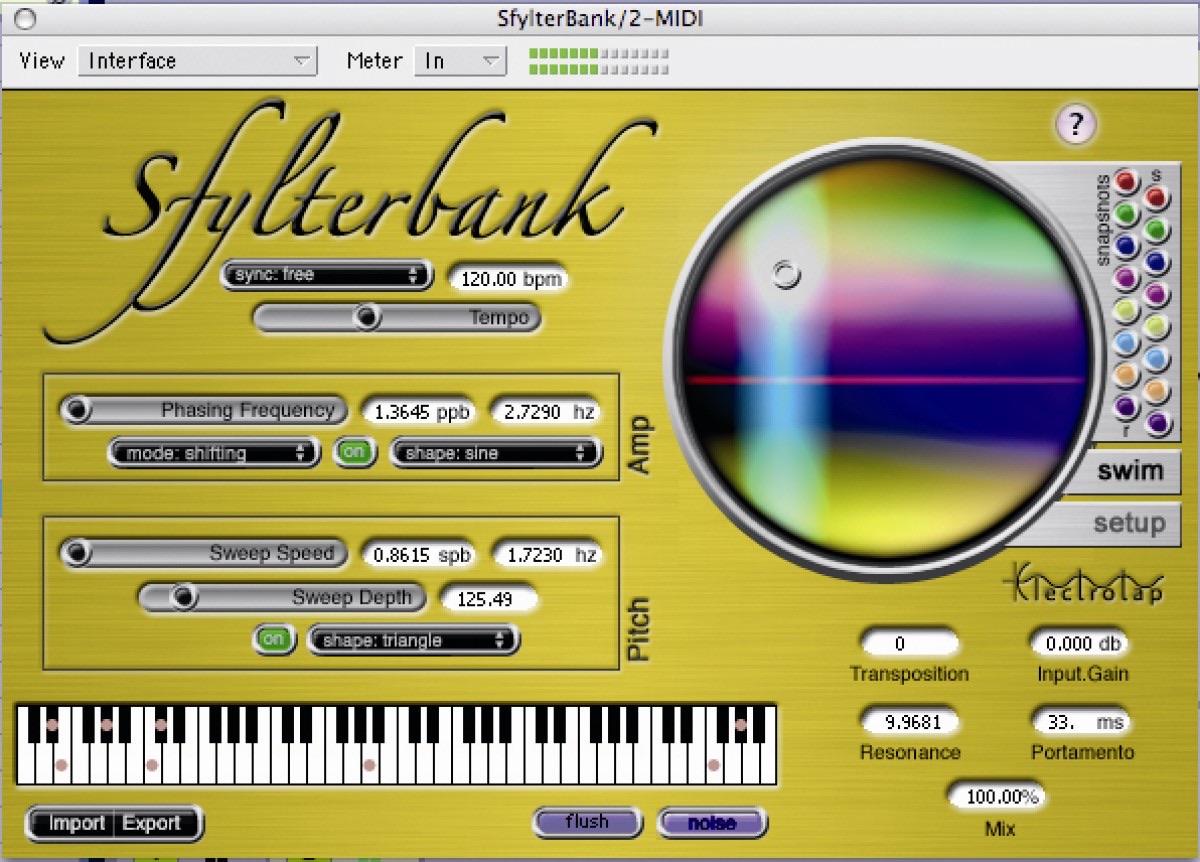Click the Tempo slider knob
The image size is (1200, 862).
click(x=369, y=318)
